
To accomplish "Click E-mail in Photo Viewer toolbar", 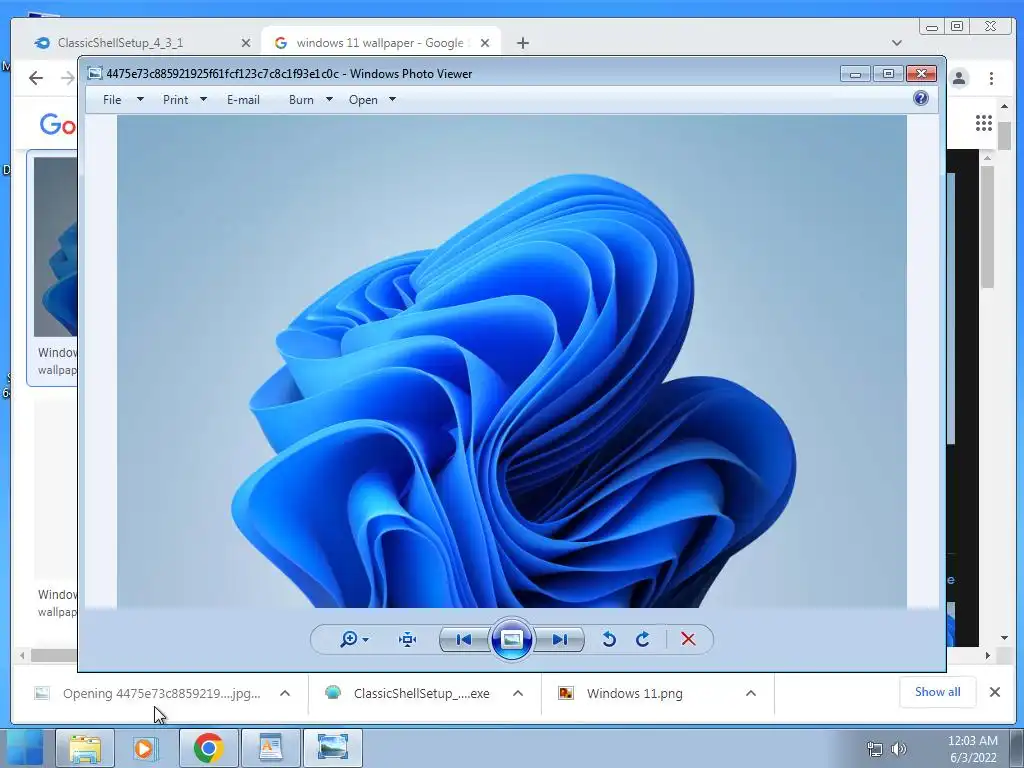I will (243, 100).
